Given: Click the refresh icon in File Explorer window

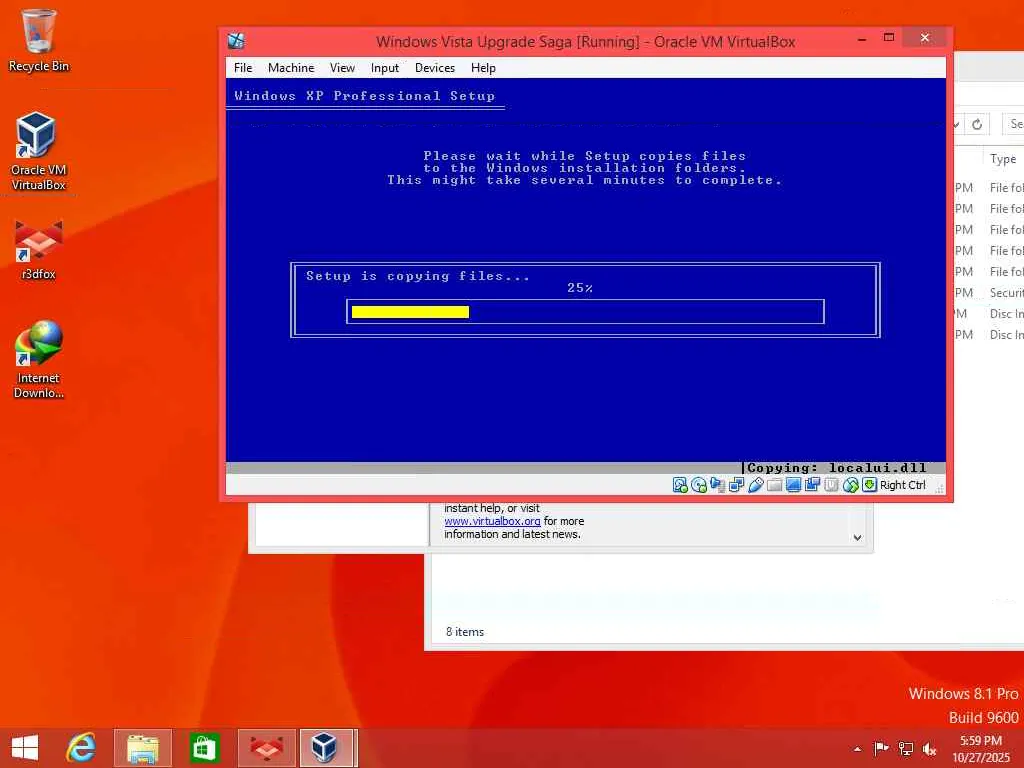Looking at the screenshot, I should point(977,124).
